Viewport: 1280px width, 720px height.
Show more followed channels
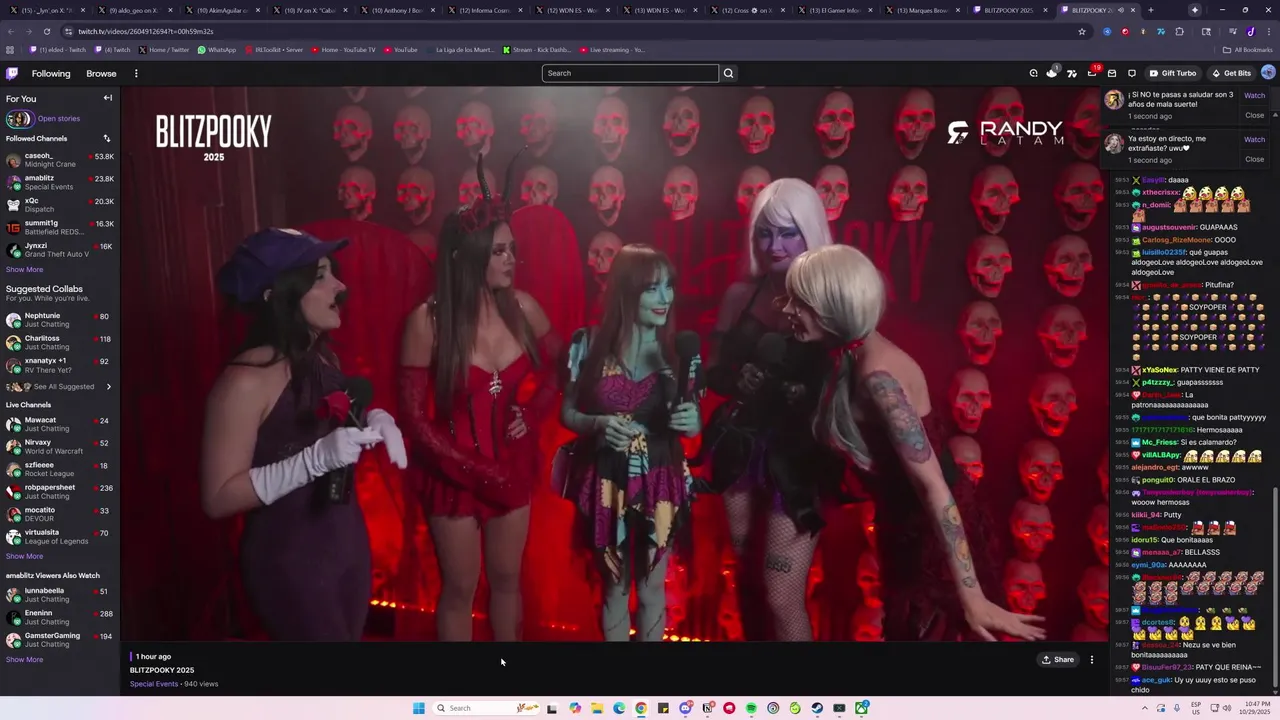(x=24, y=269)
